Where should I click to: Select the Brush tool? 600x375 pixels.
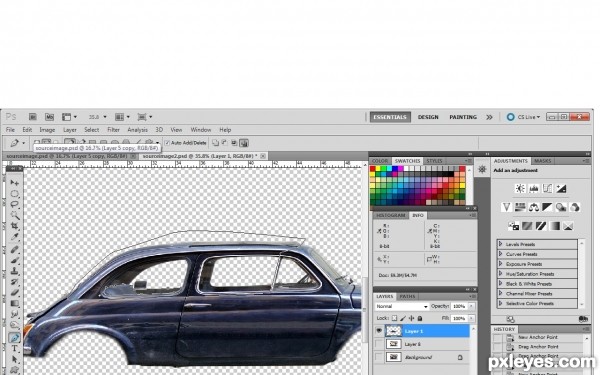[x=15, y=260]
